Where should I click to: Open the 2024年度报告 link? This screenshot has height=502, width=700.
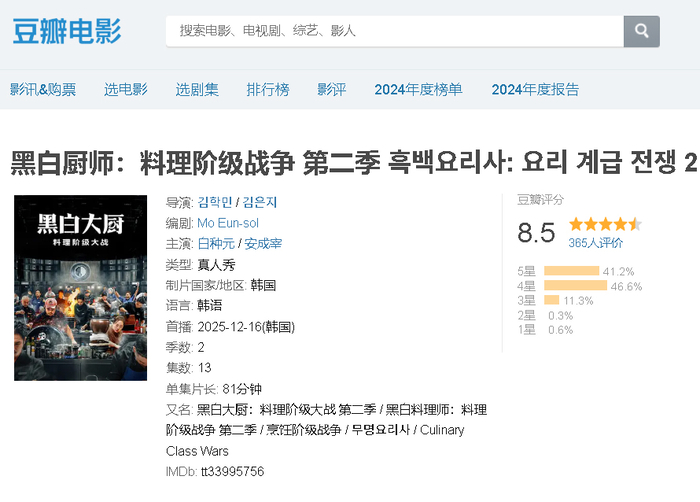tap(535, 89)
